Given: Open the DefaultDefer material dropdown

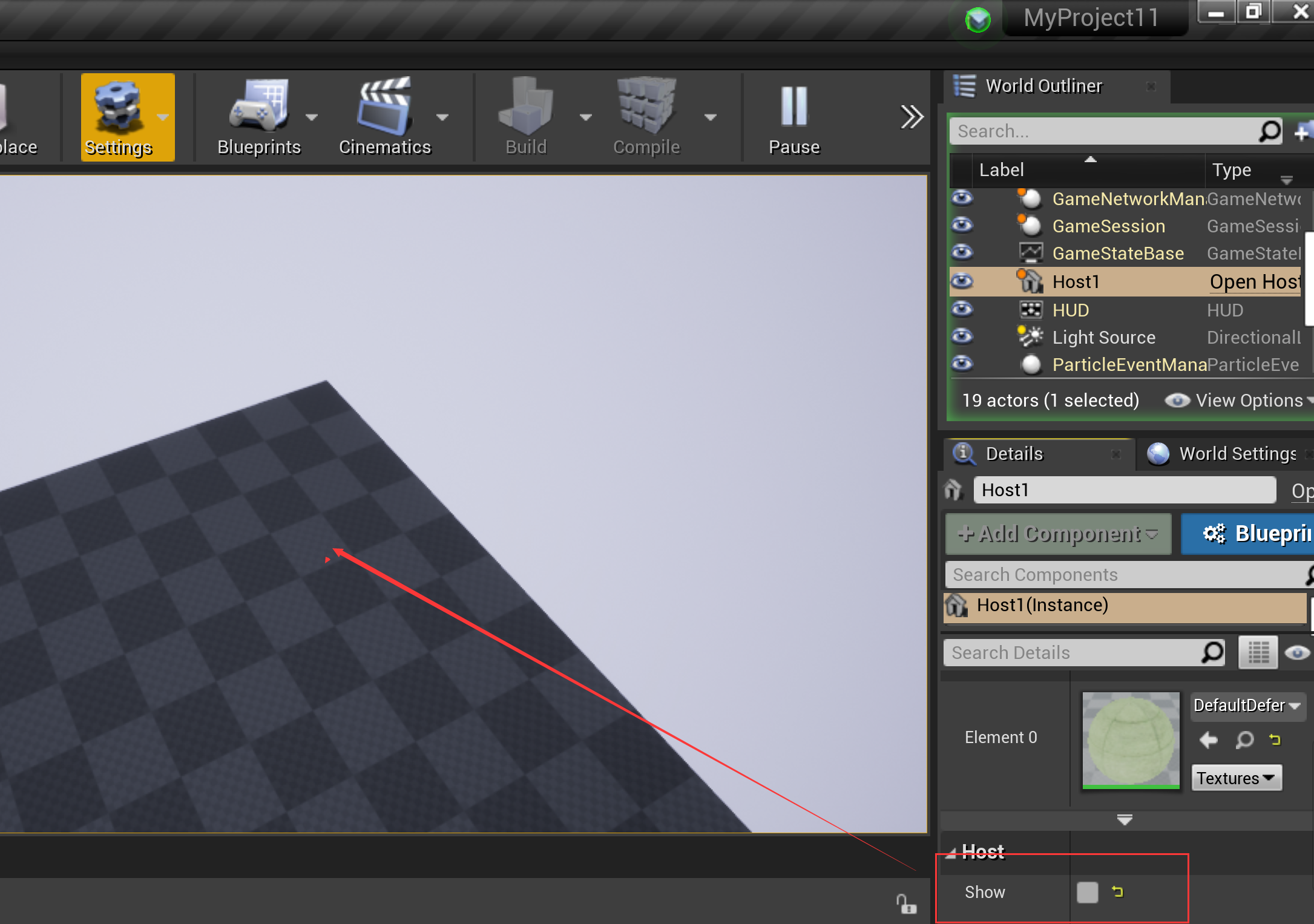Looking at the screenshot, I should coord(1246,706).
